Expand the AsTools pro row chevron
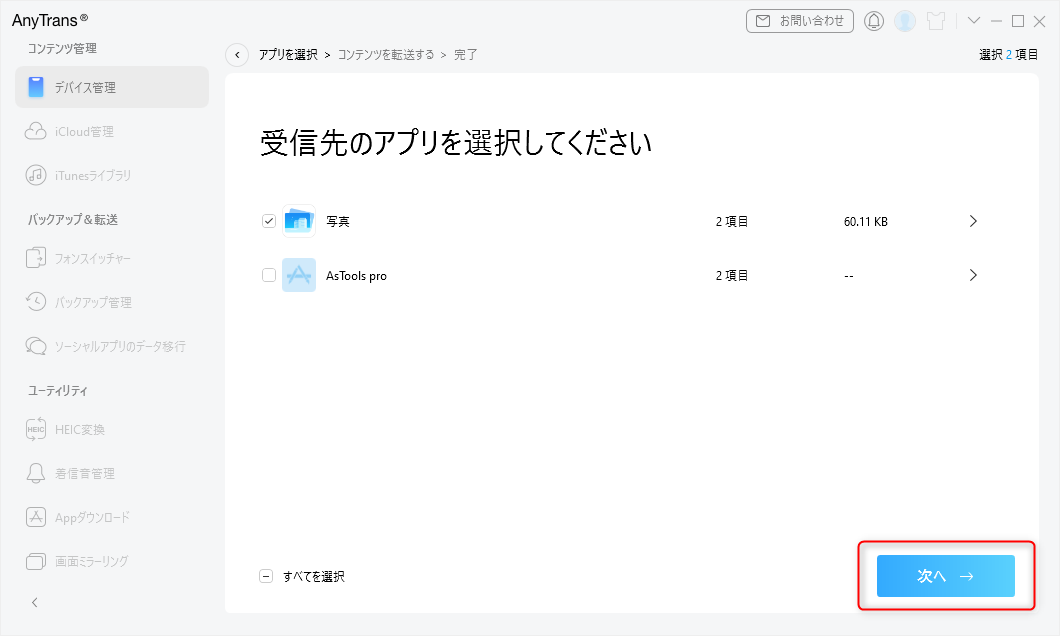This screenshot has width=1060, height=636. [x=973, y=275]
